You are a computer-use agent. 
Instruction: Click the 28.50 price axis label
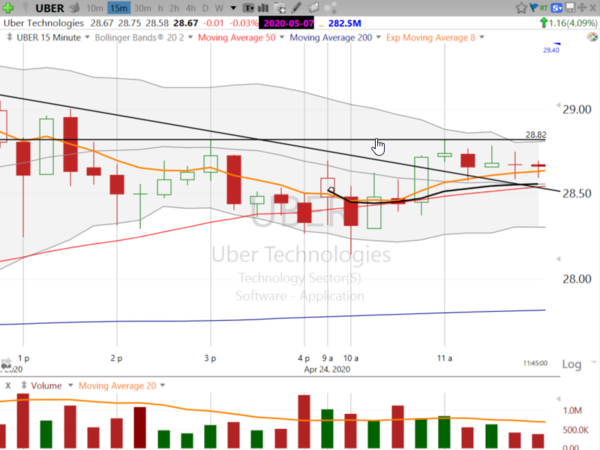tap(577, 194)
